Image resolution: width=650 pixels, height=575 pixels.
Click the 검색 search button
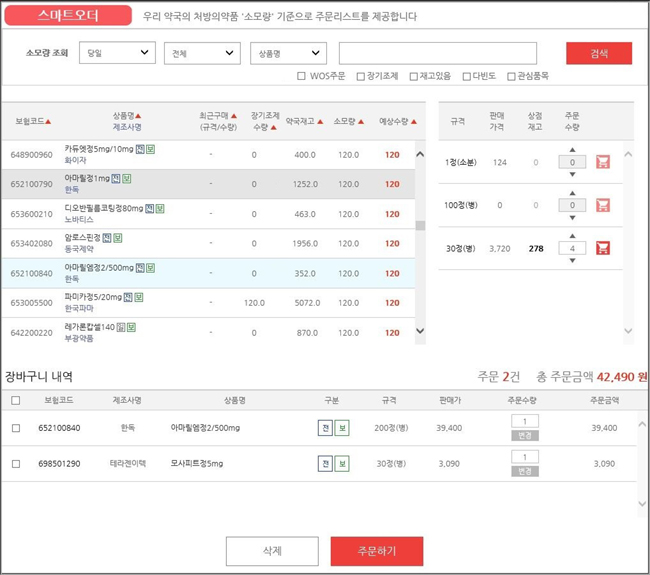599,53
